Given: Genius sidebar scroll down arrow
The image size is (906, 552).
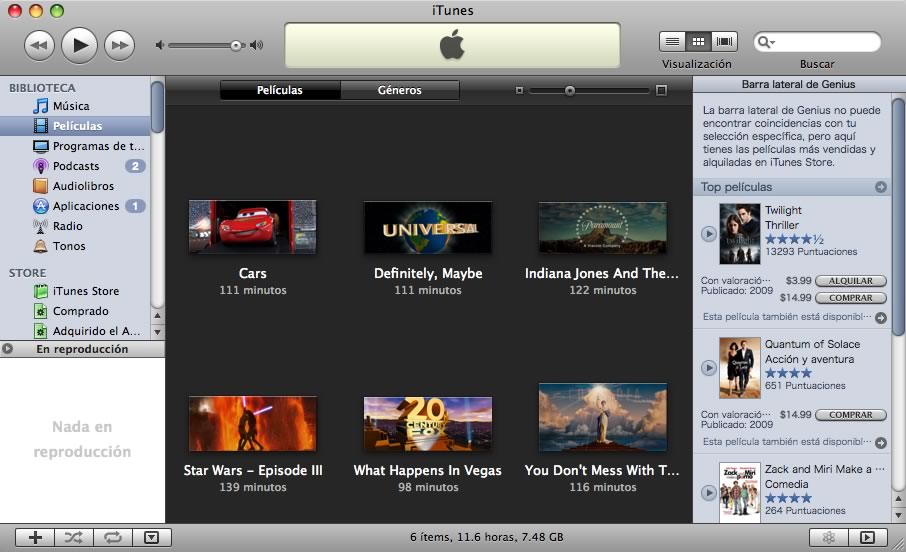Looking at the screenshot, I should (x=898, y=515).
